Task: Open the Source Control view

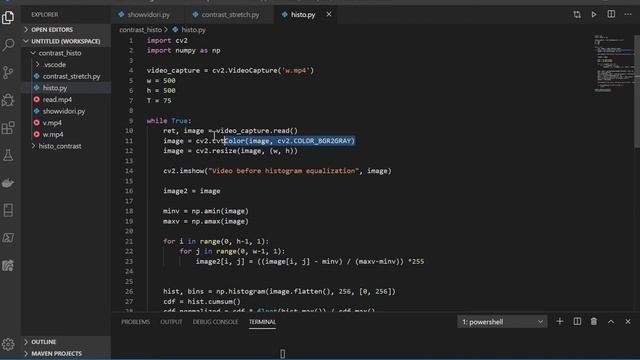Action: (x=8, y=73)
